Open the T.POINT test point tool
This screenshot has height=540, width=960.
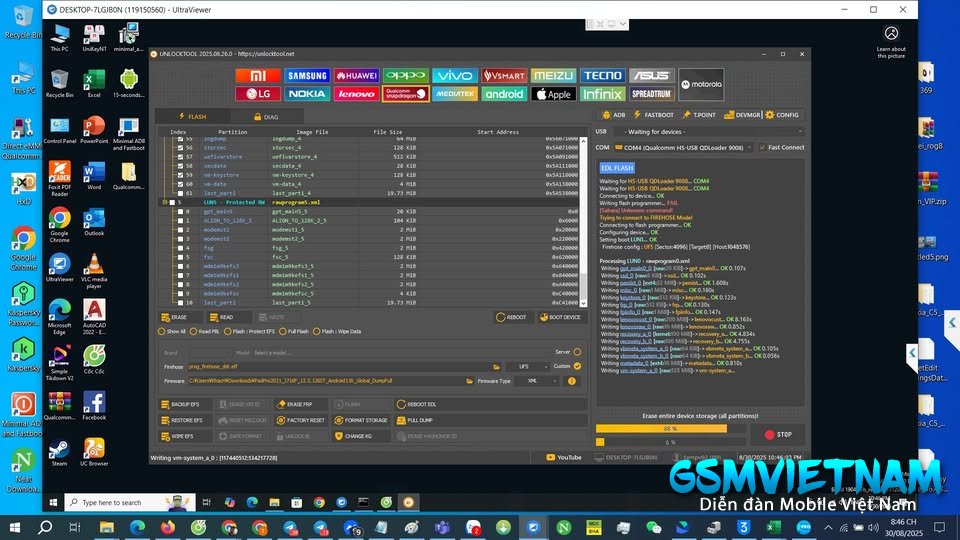point(699,115)
